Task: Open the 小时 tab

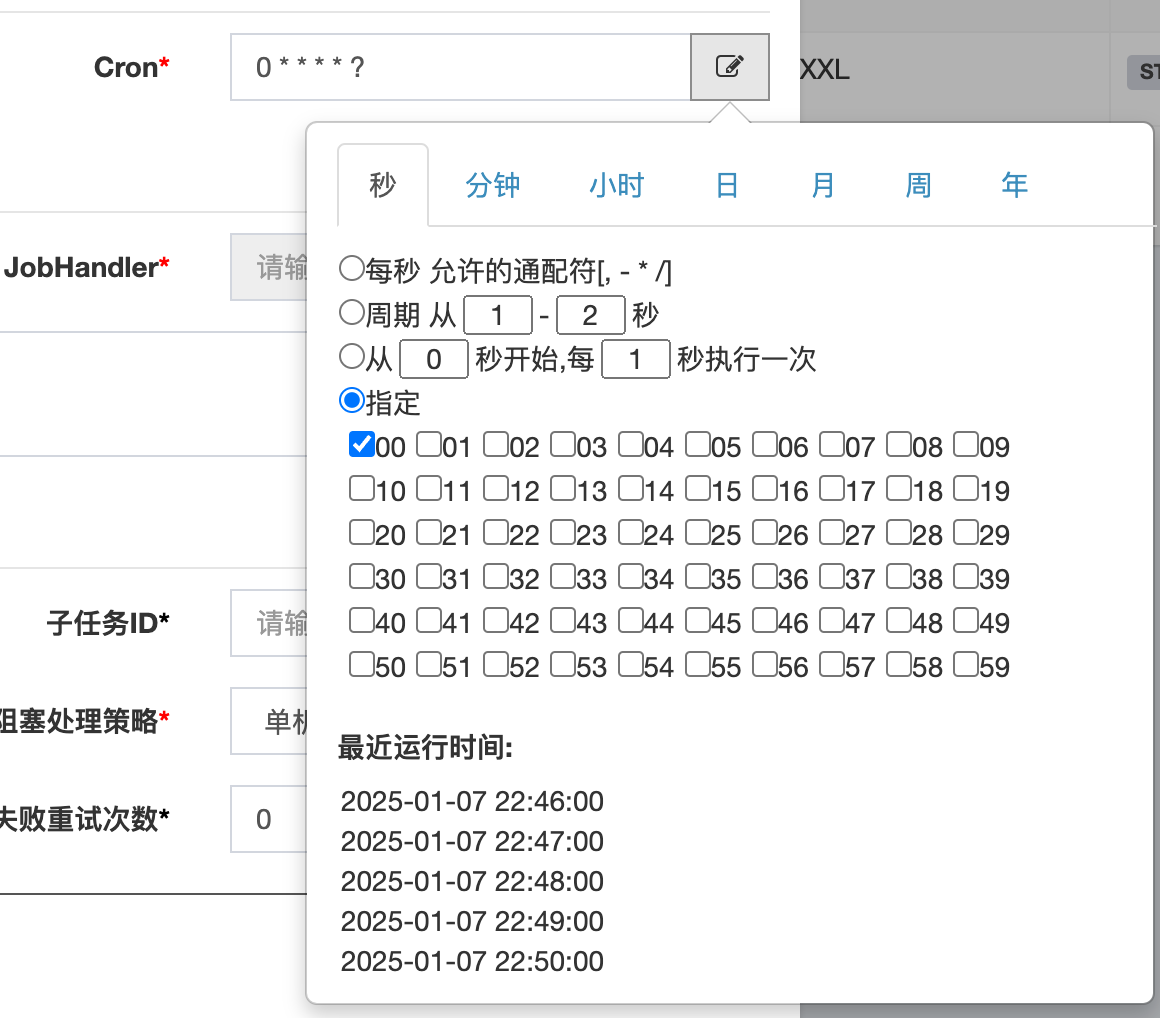Action: tap(616, 185)
